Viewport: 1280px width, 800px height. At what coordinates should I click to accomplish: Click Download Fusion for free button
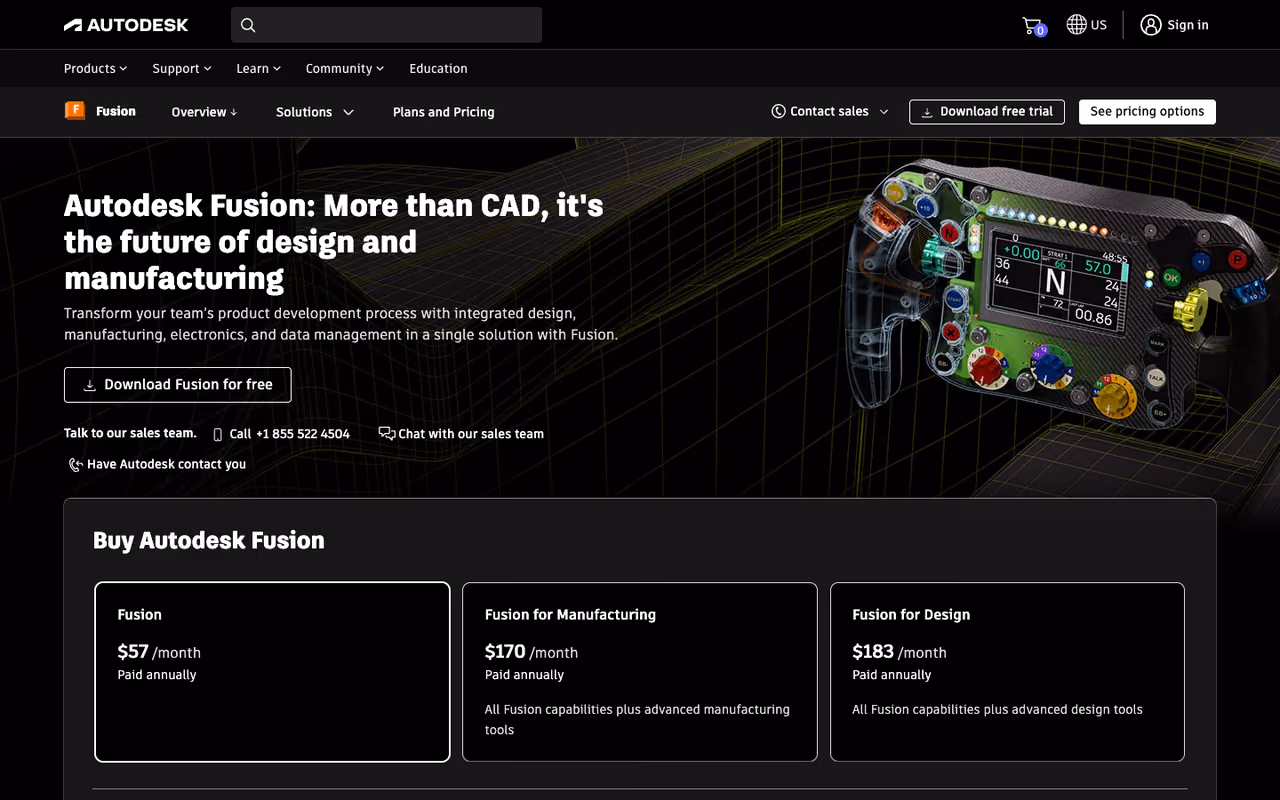178,385
